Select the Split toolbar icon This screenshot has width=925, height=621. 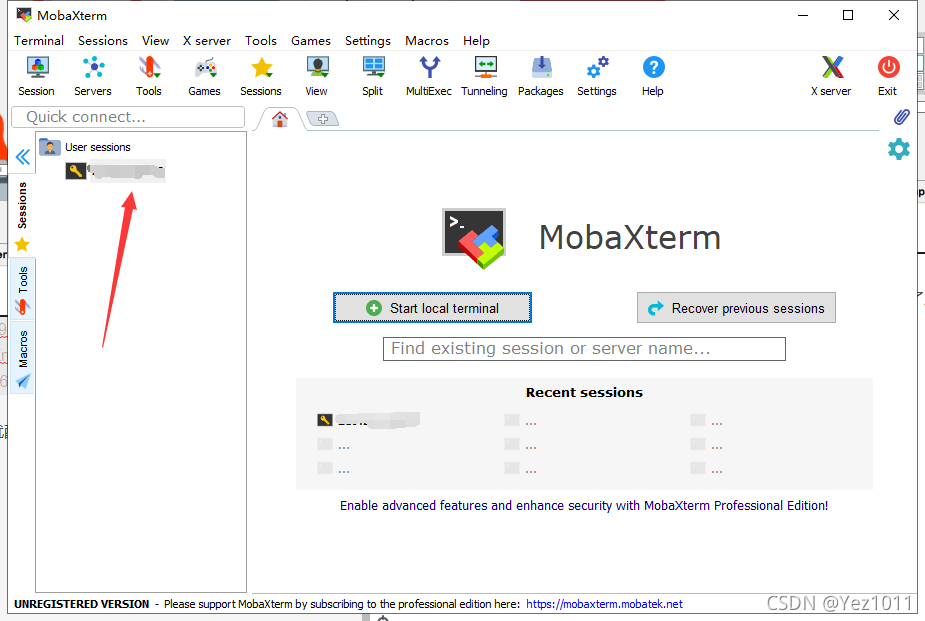pyautogui.click(x=373, y=77)
